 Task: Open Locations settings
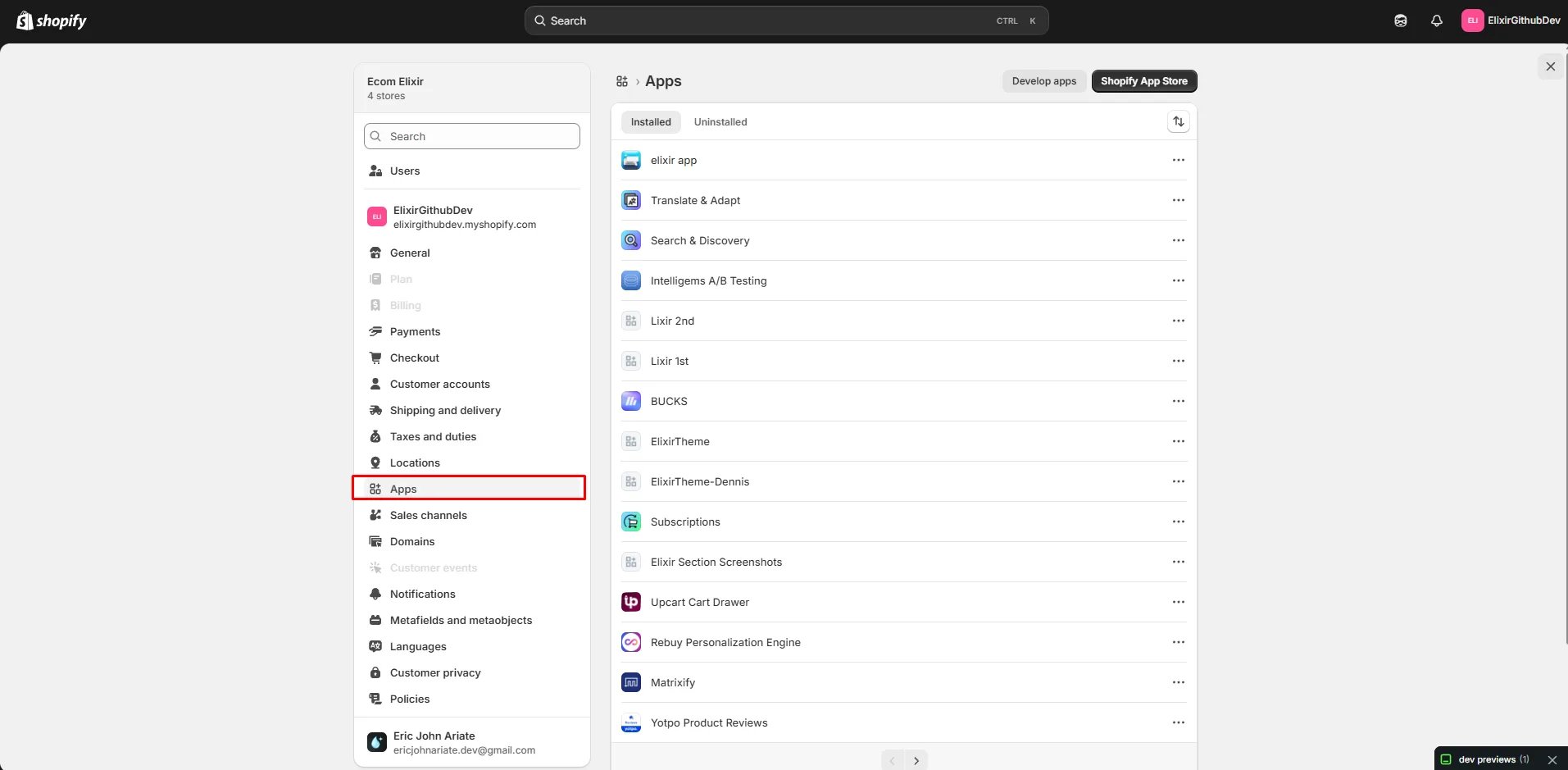coord(472,462)
